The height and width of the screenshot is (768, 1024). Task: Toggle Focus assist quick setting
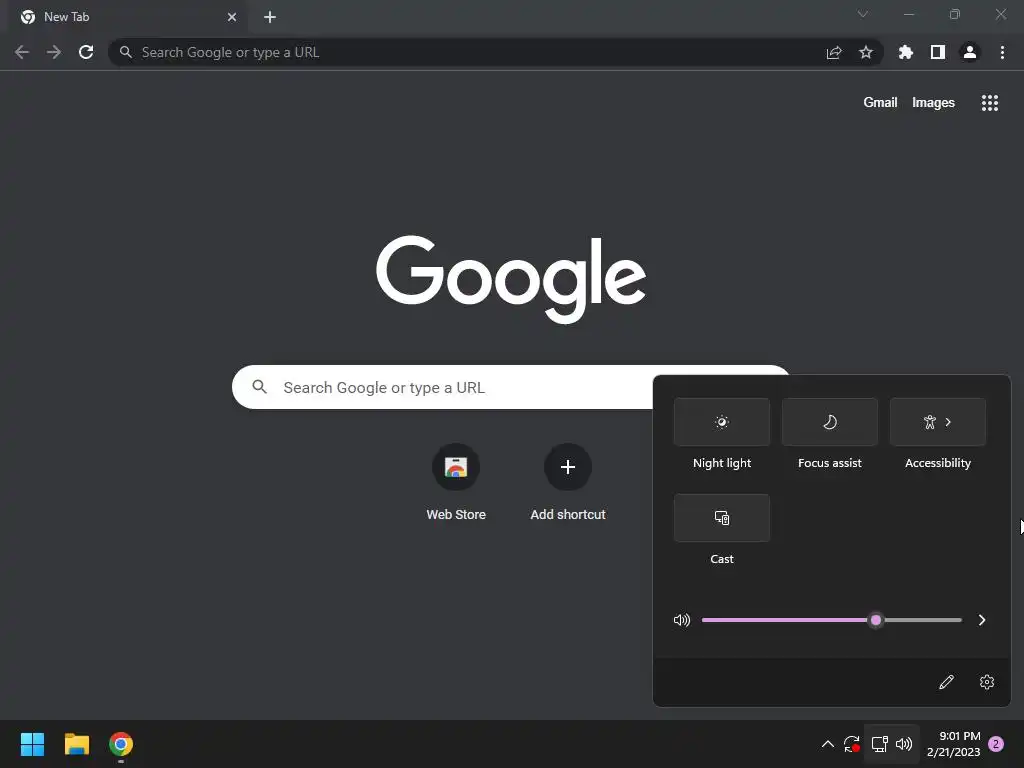pos(829,422)
